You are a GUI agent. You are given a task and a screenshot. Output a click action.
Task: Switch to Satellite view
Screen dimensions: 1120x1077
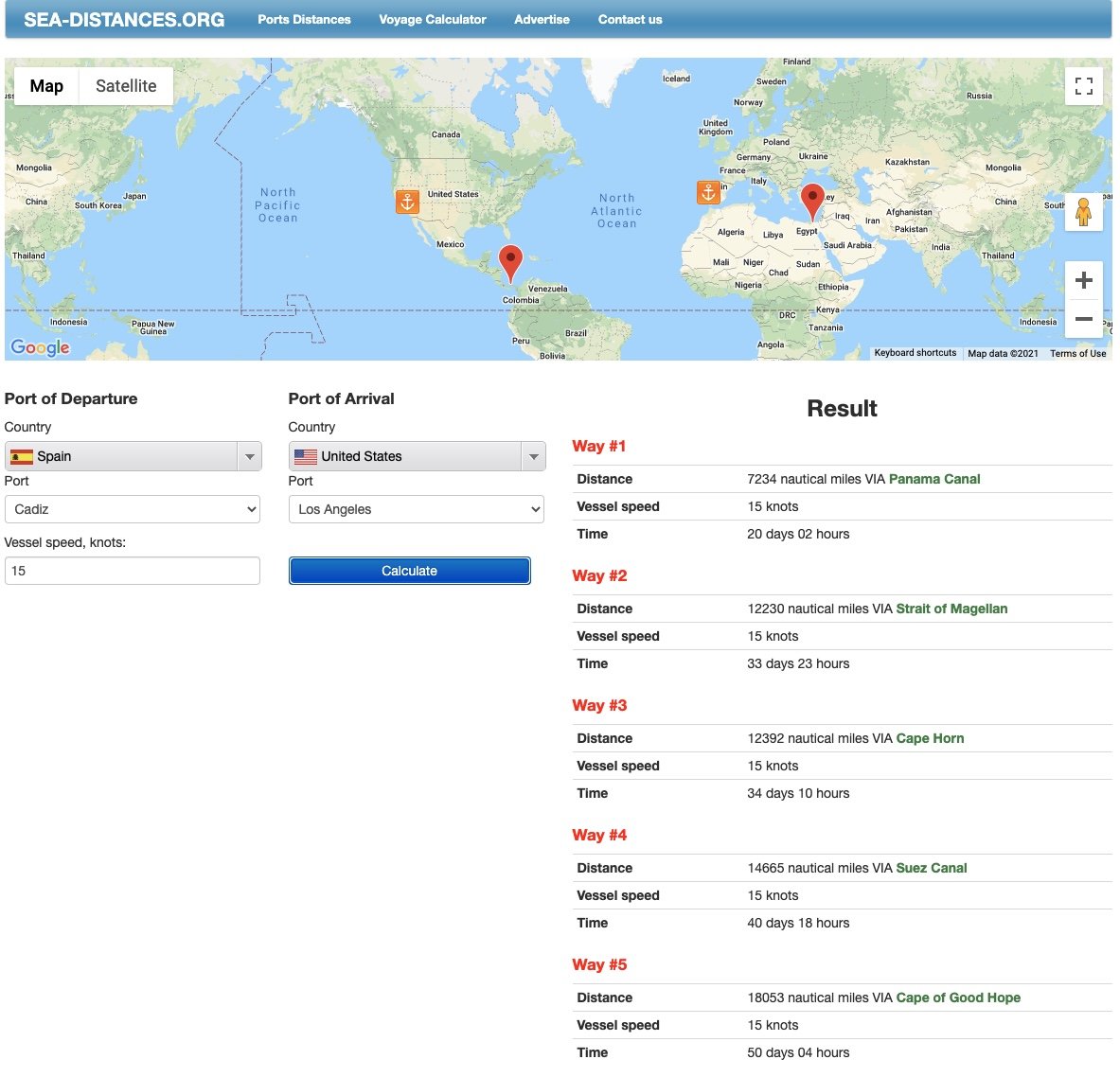click(x=126, y=86)
